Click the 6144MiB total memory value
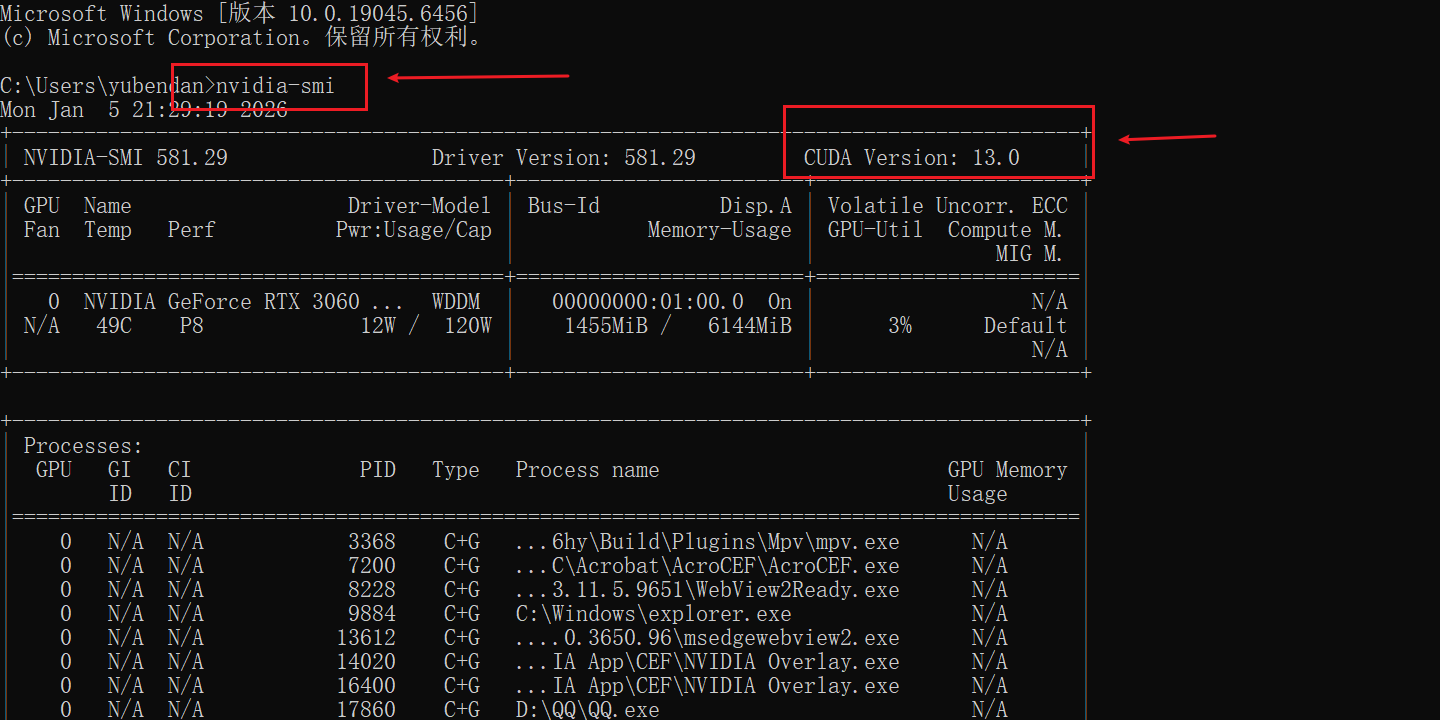The height and width of the screenshot is (720, 1440). coord(749,326)
